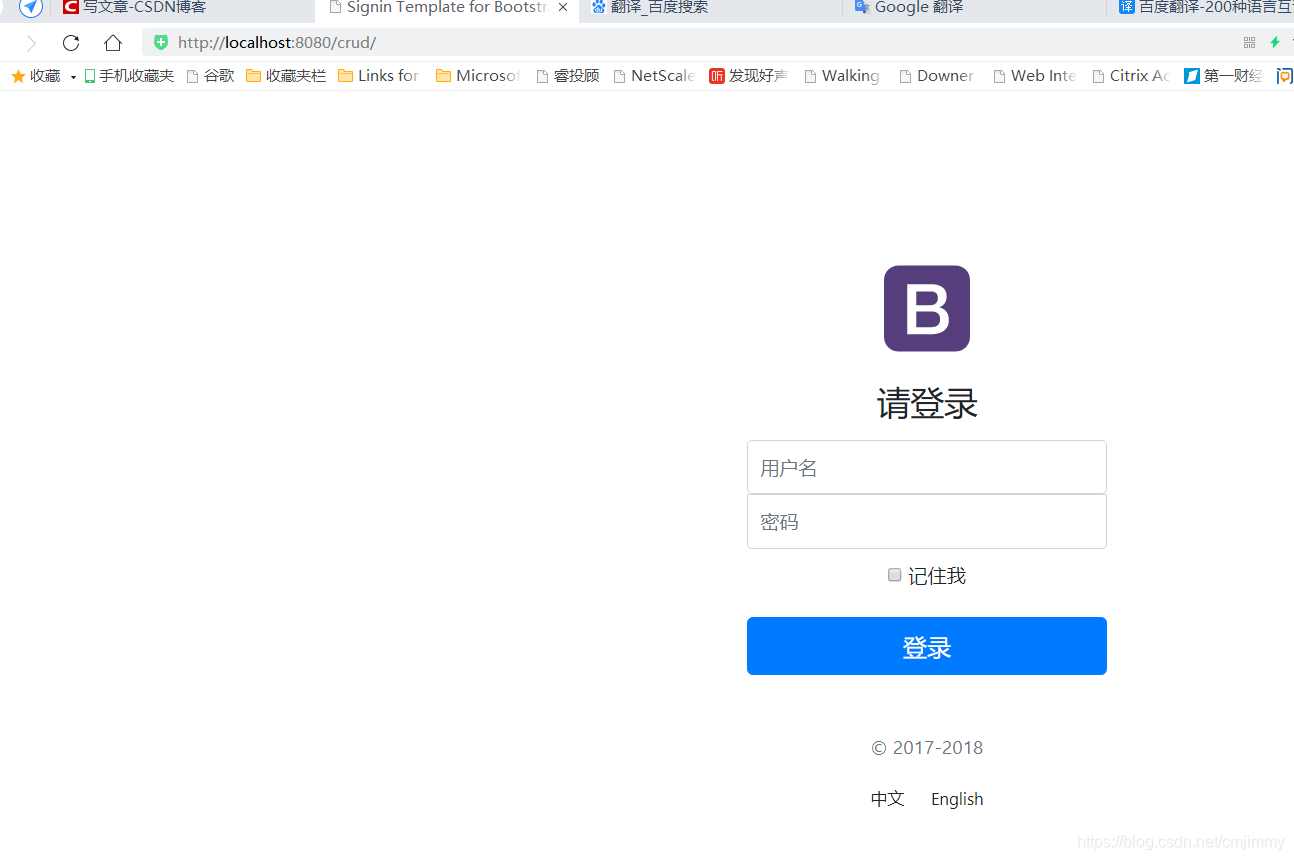Open the QR/grid icon in address bar
The height and width of the screenshot is (860, 1294).
pos(1249,42)
